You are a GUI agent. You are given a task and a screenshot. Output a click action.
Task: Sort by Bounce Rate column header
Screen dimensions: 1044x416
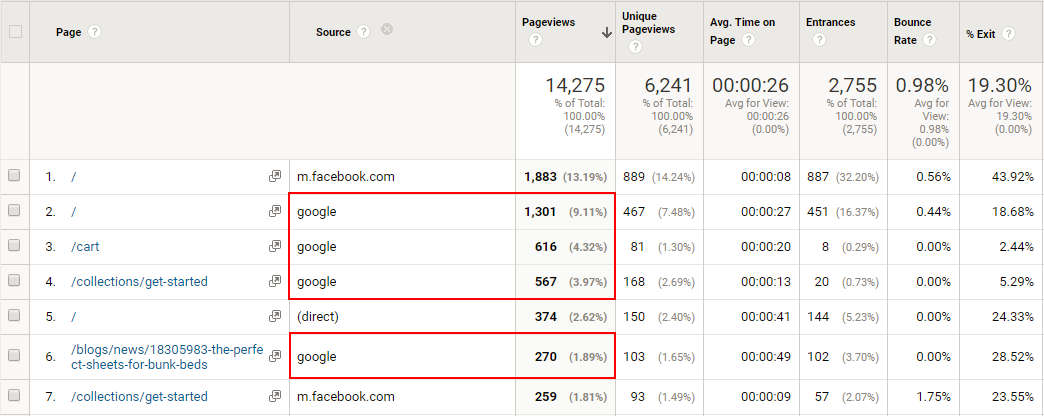(x=911, y=31)
